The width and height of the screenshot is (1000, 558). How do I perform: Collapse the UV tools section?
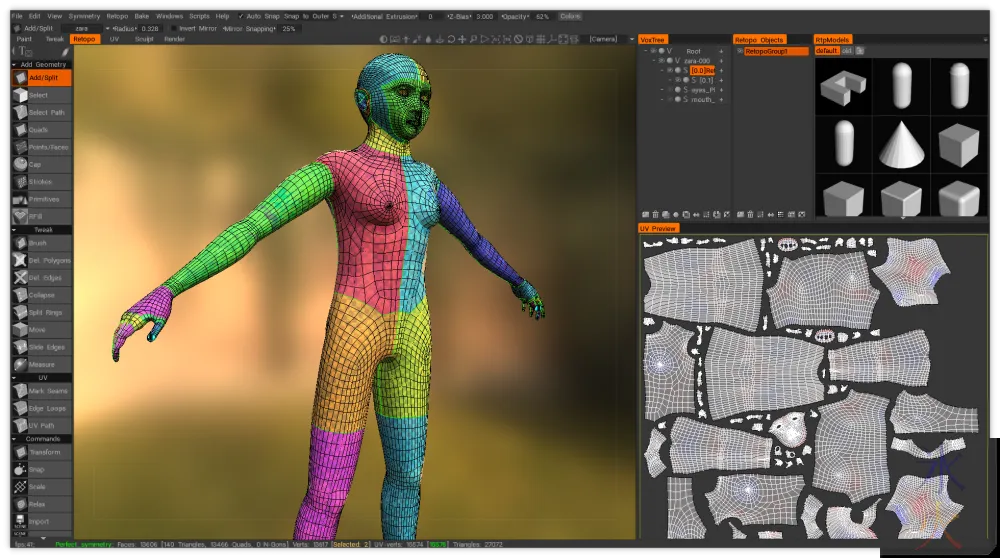(14, 378)
